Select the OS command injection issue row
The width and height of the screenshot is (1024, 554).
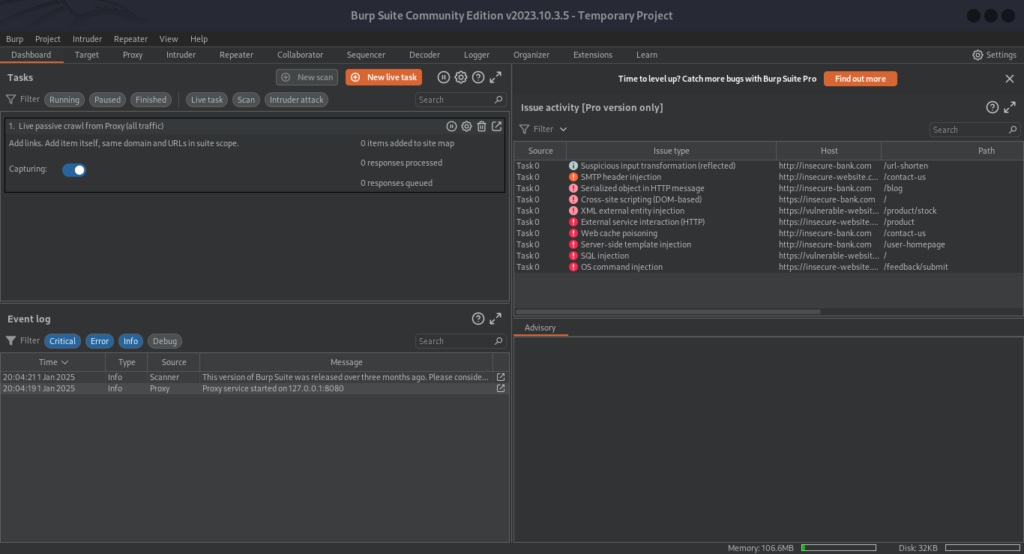[769, 267]
